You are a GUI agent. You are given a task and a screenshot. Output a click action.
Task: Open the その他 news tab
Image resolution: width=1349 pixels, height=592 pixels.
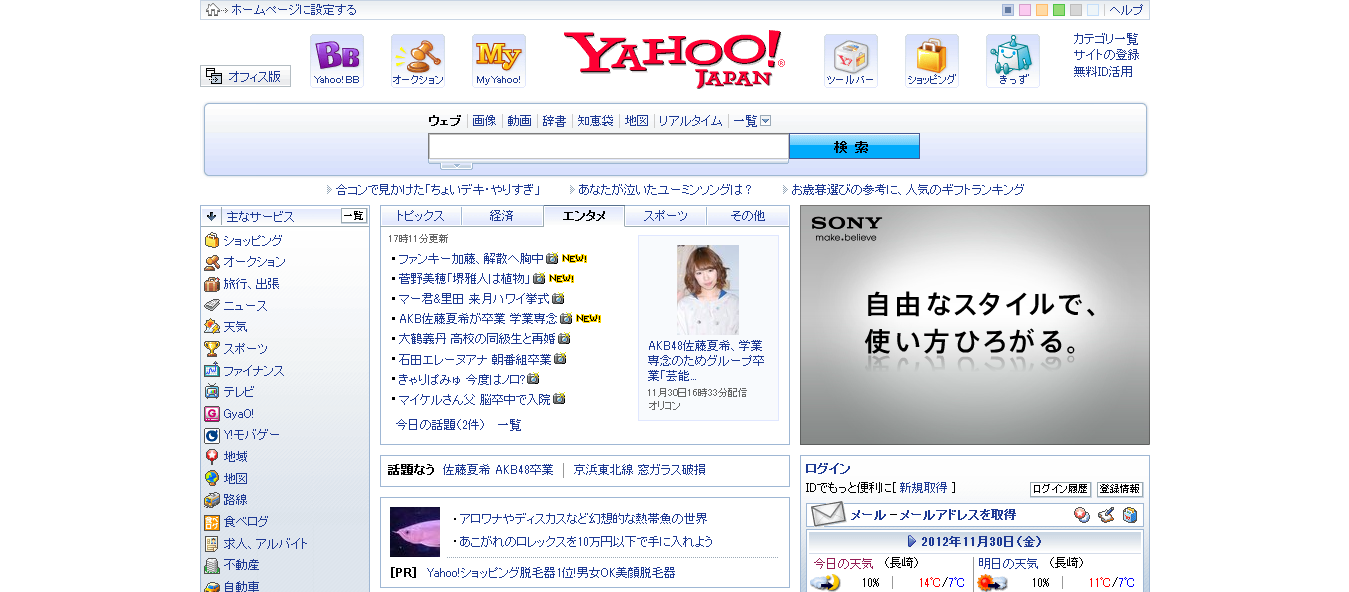pyautogui.click(x=748, y=216)
